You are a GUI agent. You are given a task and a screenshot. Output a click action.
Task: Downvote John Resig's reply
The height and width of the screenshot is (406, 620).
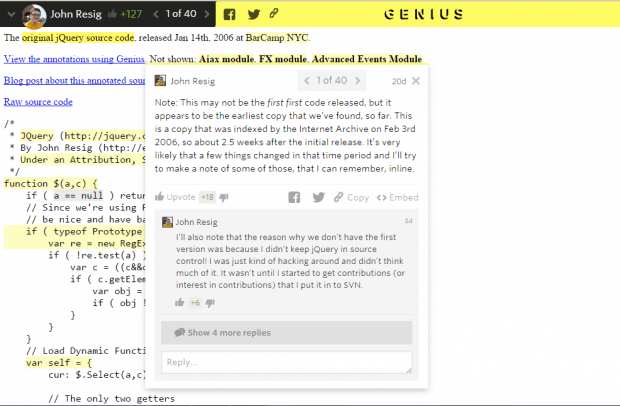pyautogui.click(x=210, y=303)
